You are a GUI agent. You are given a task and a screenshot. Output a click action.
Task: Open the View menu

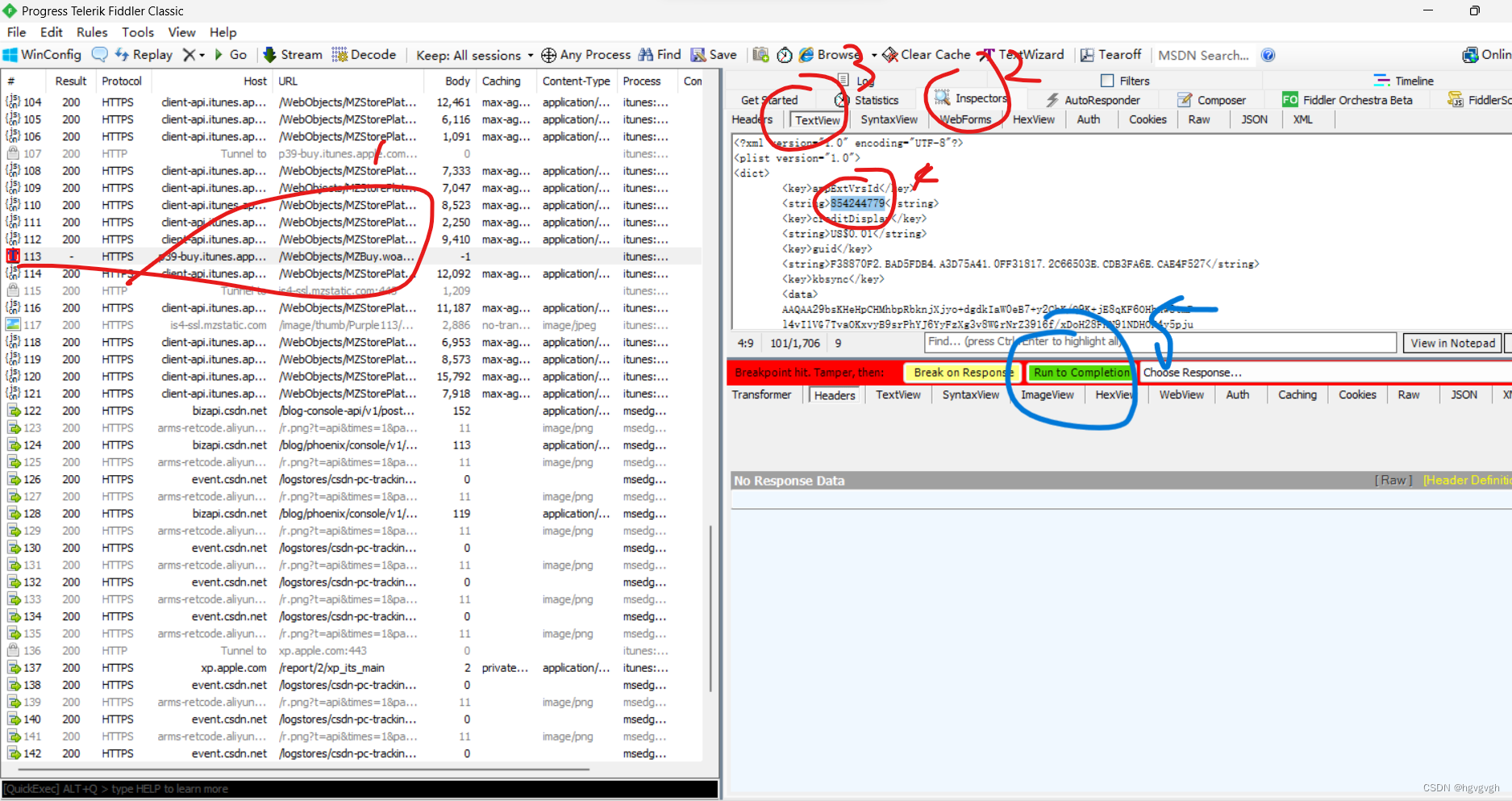coord(182,32)
